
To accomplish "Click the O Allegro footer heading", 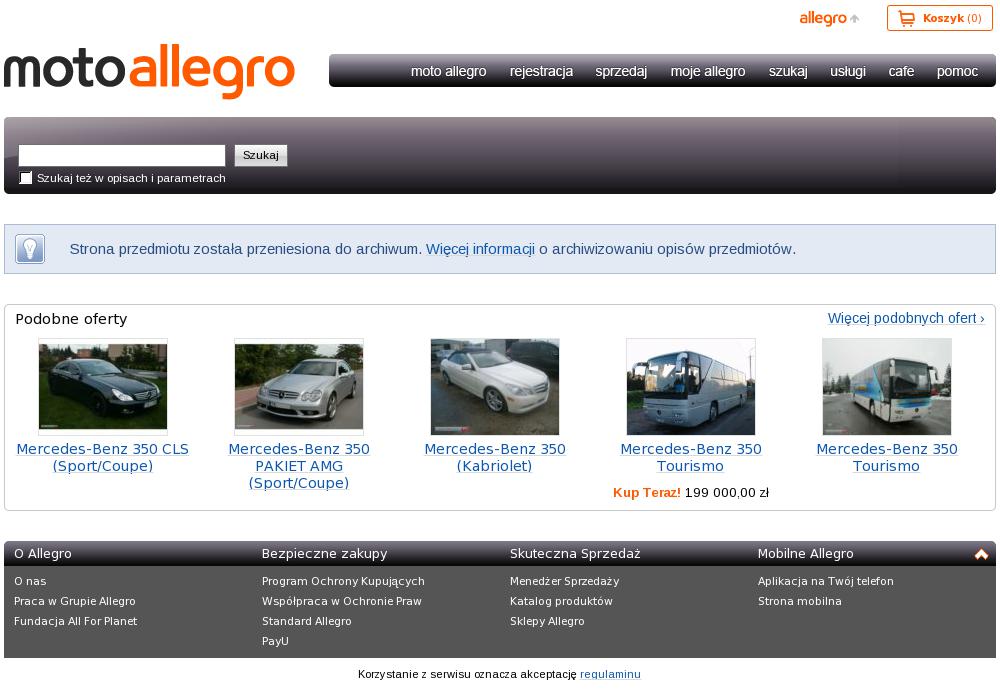I will [x=43, y=554].
